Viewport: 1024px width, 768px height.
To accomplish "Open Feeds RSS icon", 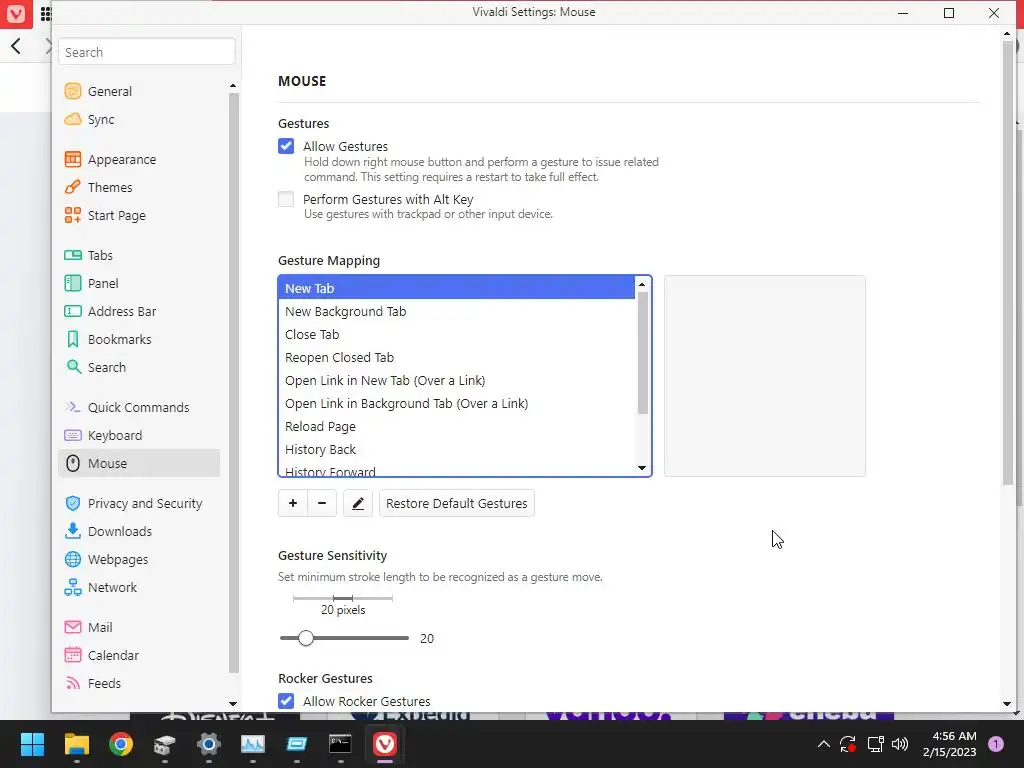I will [72, 684].
